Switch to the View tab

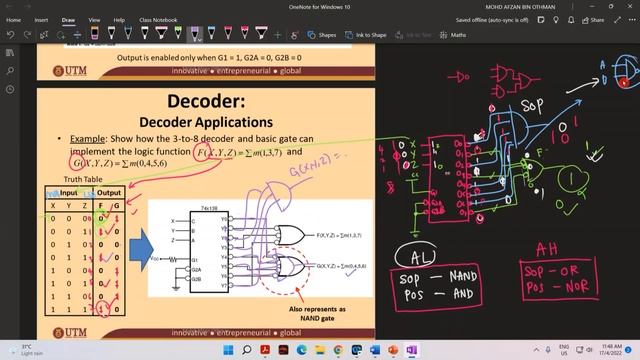tap(94, 20)
